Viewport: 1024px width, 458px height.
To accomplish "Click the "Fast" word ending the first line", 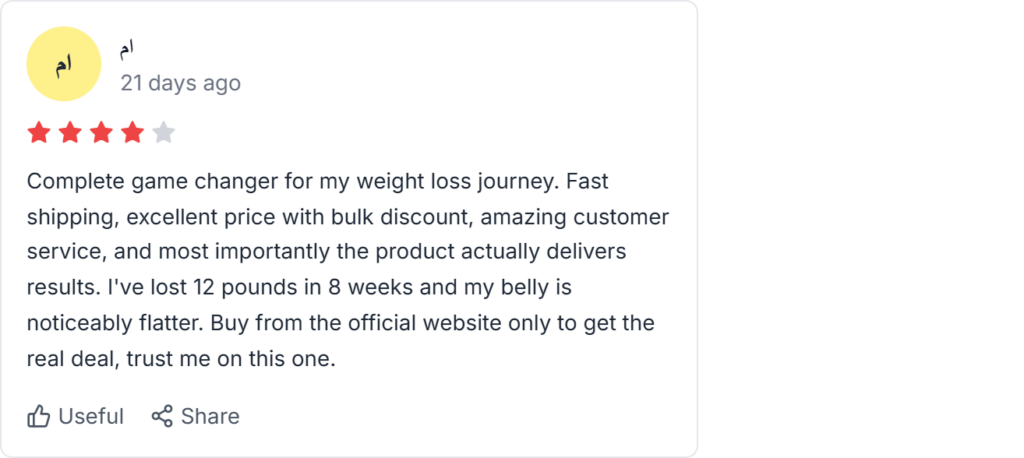I will 587,182.
